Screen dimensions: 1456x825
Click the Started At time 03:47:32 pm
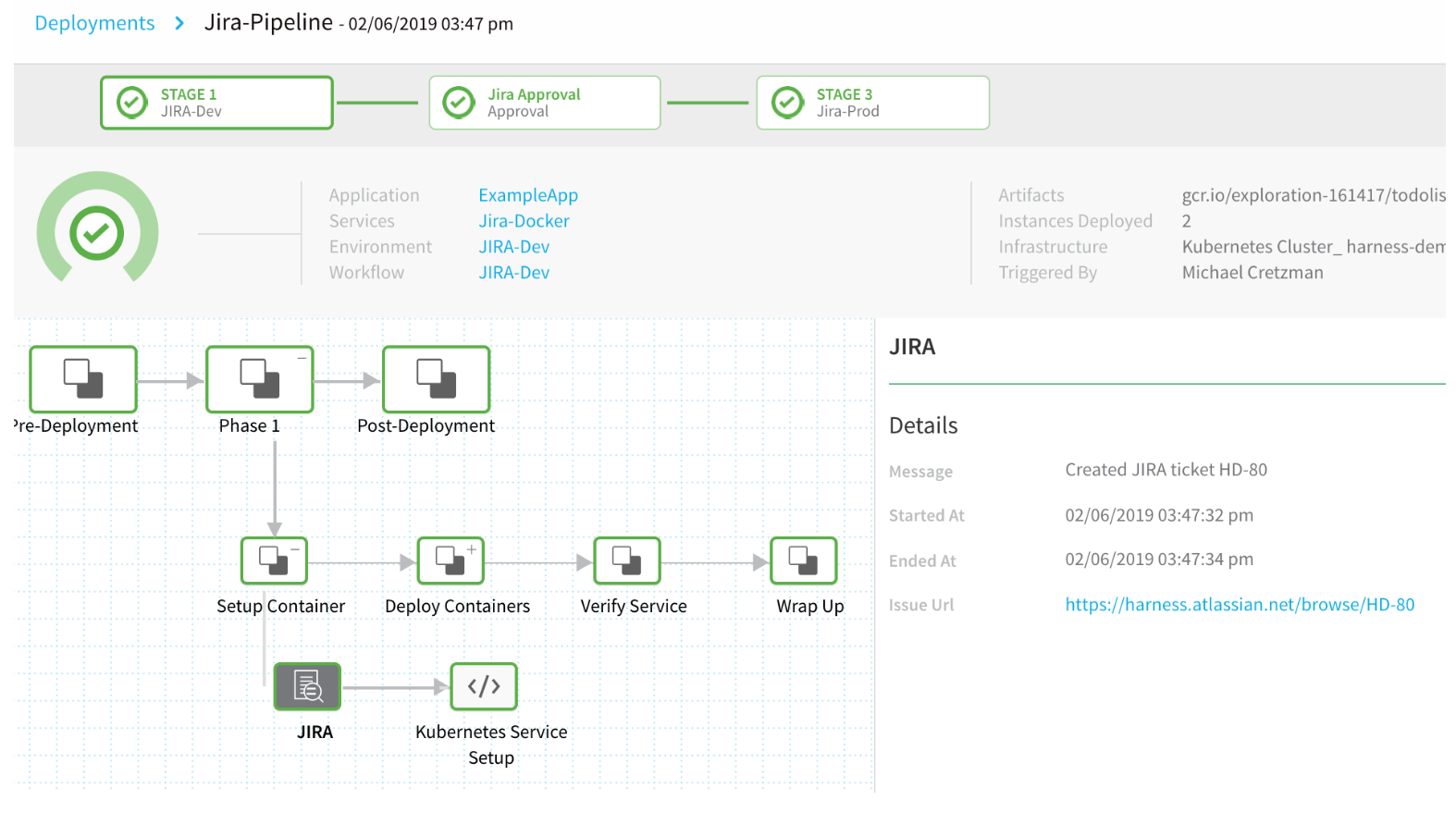[1159, 515]
